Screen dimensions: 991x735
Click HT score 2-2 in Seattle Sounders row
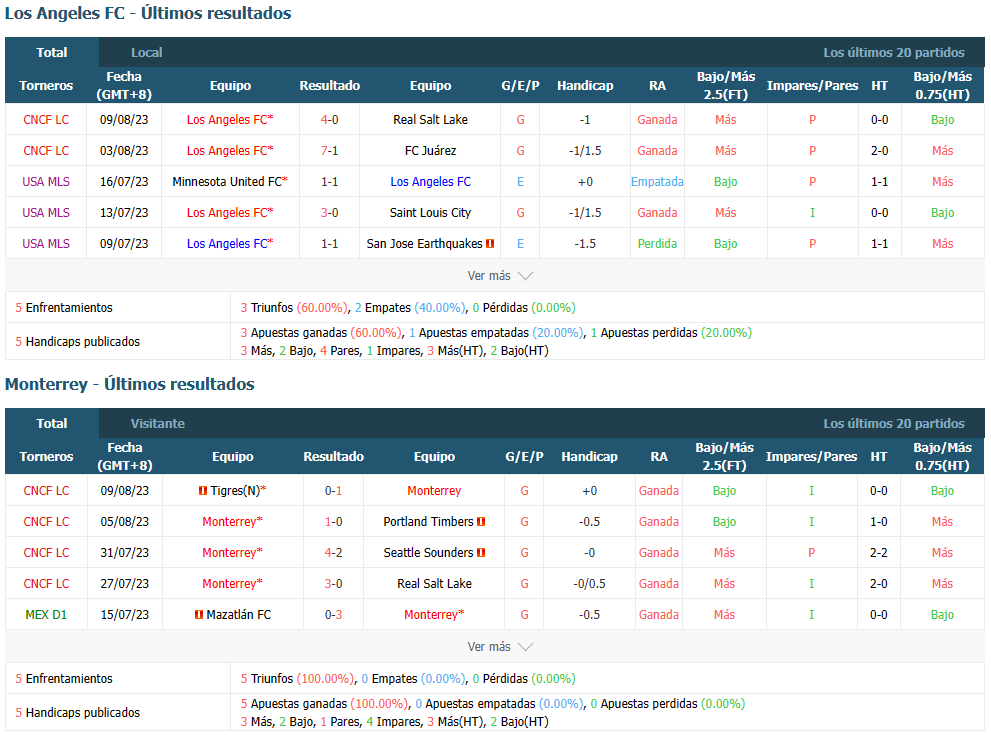pos(879,552)
